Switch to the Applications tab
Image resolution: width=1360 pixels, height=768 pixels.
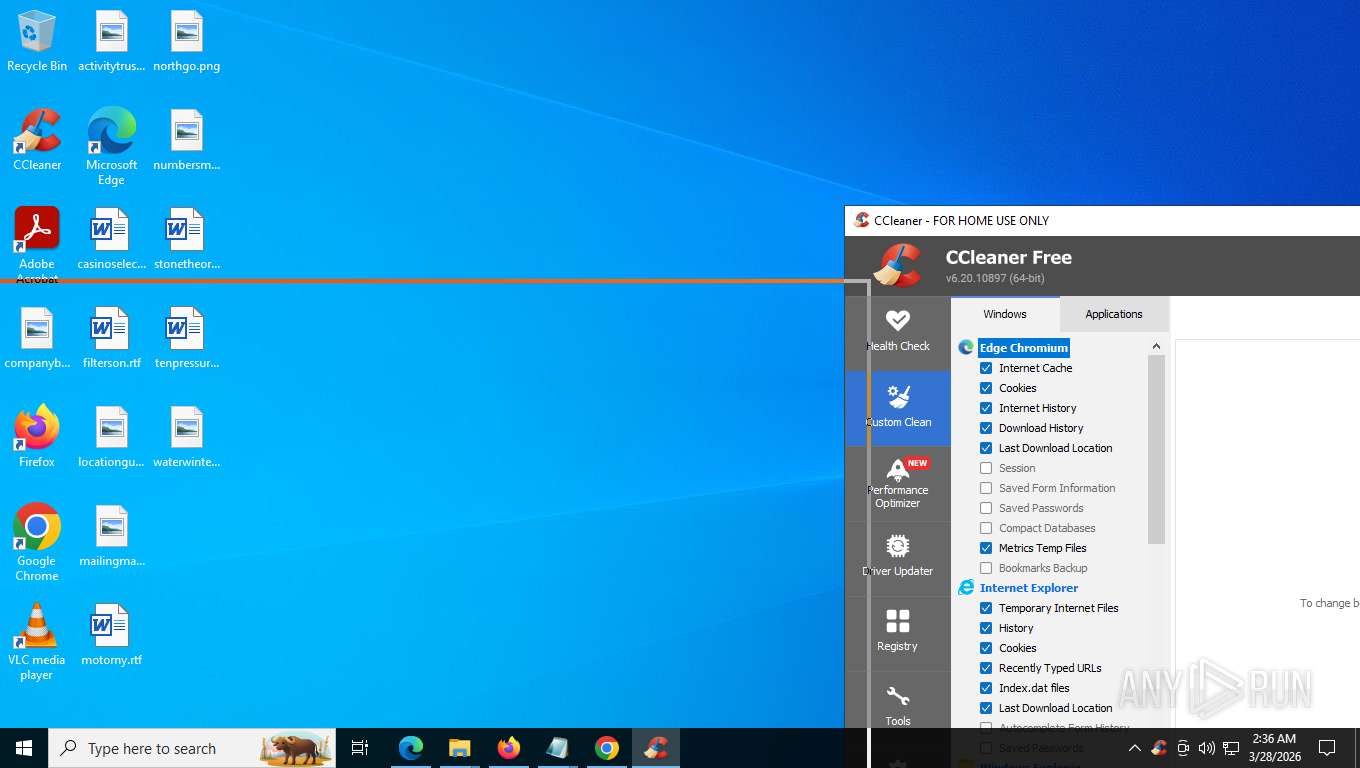1114,314
